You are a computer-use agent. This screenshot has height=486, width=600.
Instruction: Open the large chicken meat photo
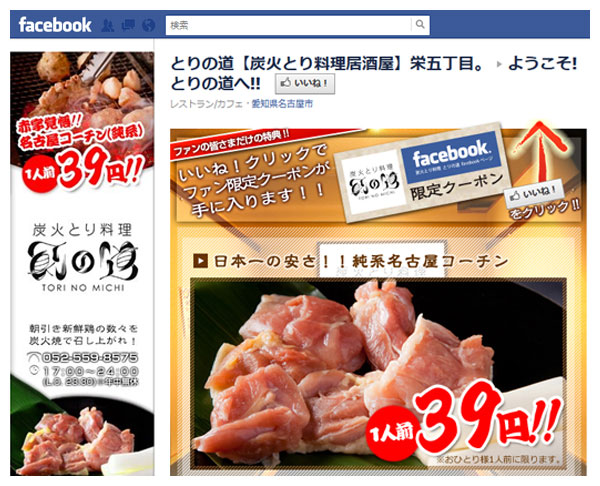point(379,373)
